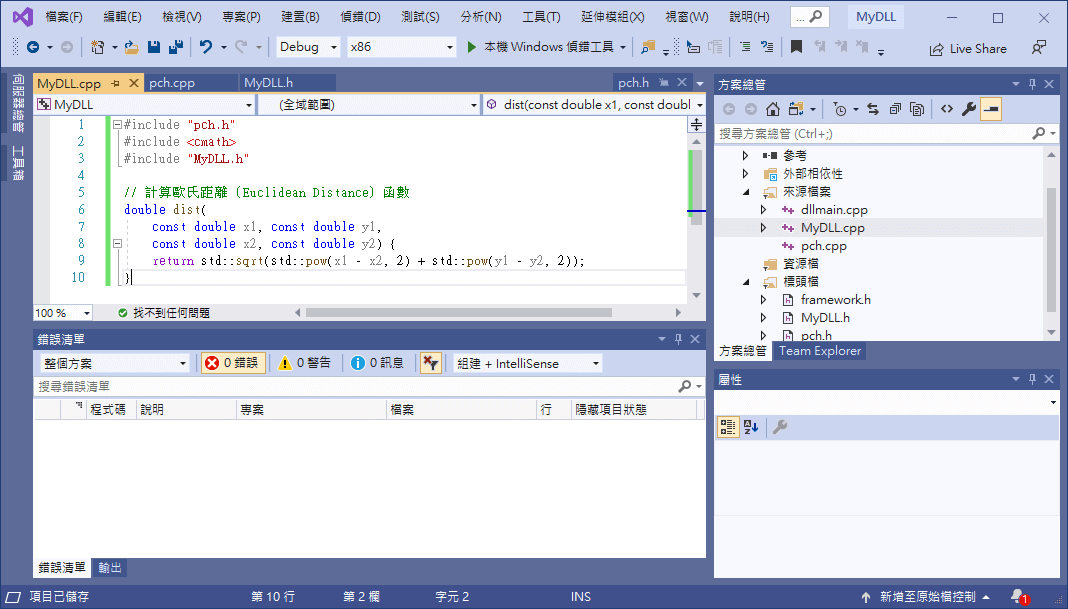Start debugging with the green play icon
This screenshot has height=609, width=1068.
(x=471, y=47)
